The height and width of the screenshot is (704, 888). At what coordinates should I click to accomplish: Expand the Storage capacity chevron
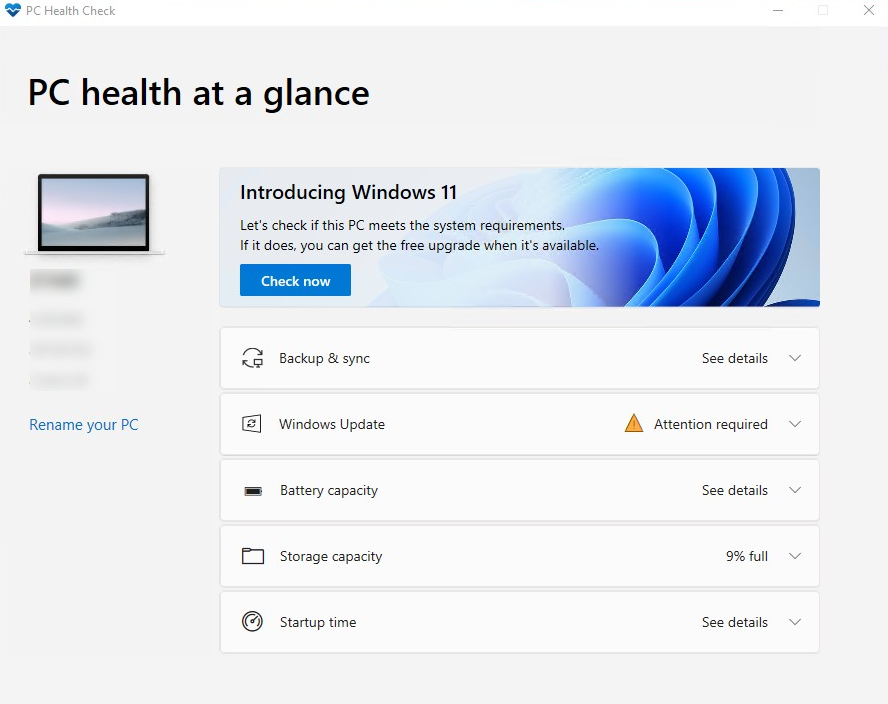click(795, 556)
